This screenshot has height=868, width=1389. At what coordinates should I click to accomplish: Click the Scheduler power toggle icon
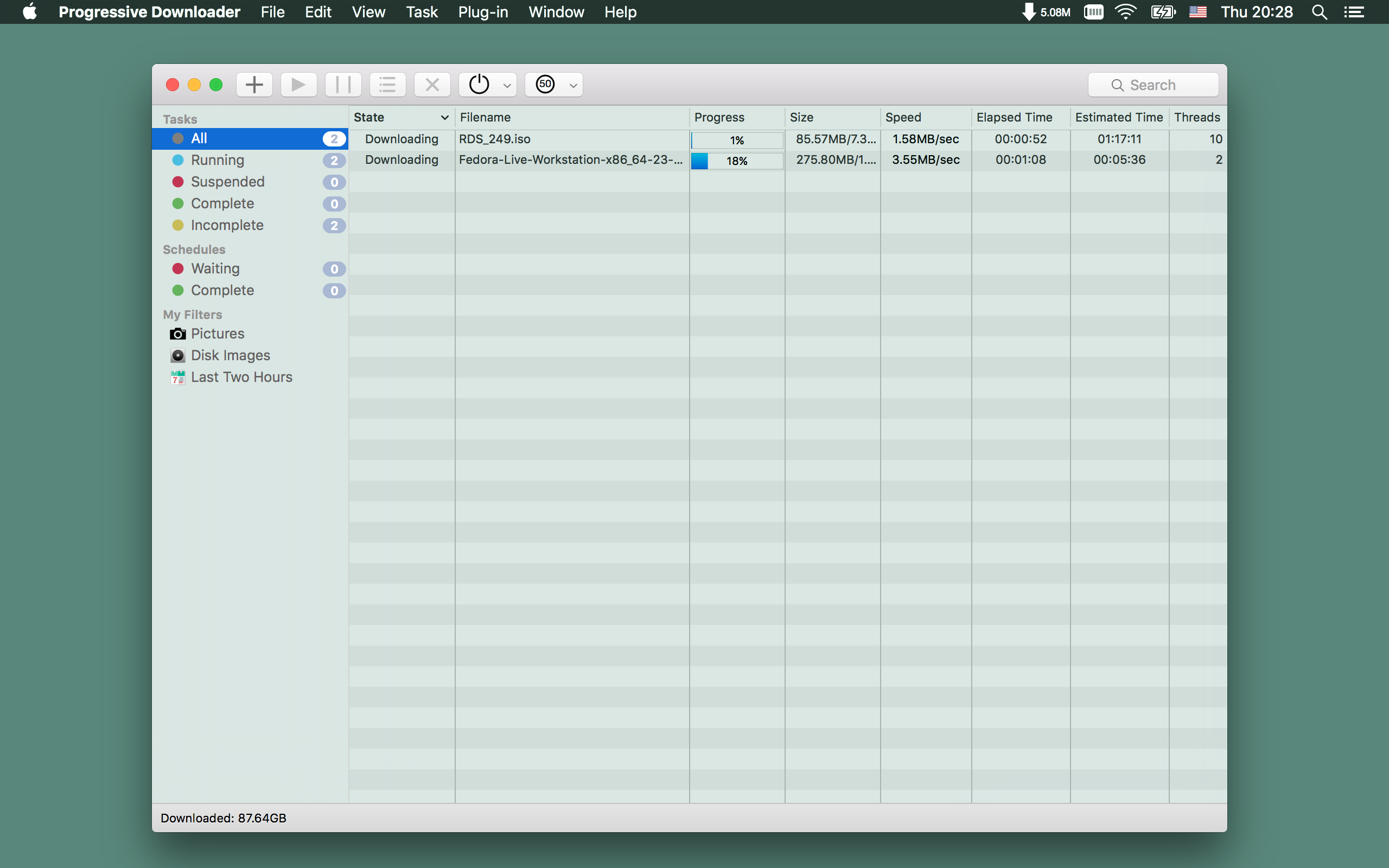tap(479, 84)
